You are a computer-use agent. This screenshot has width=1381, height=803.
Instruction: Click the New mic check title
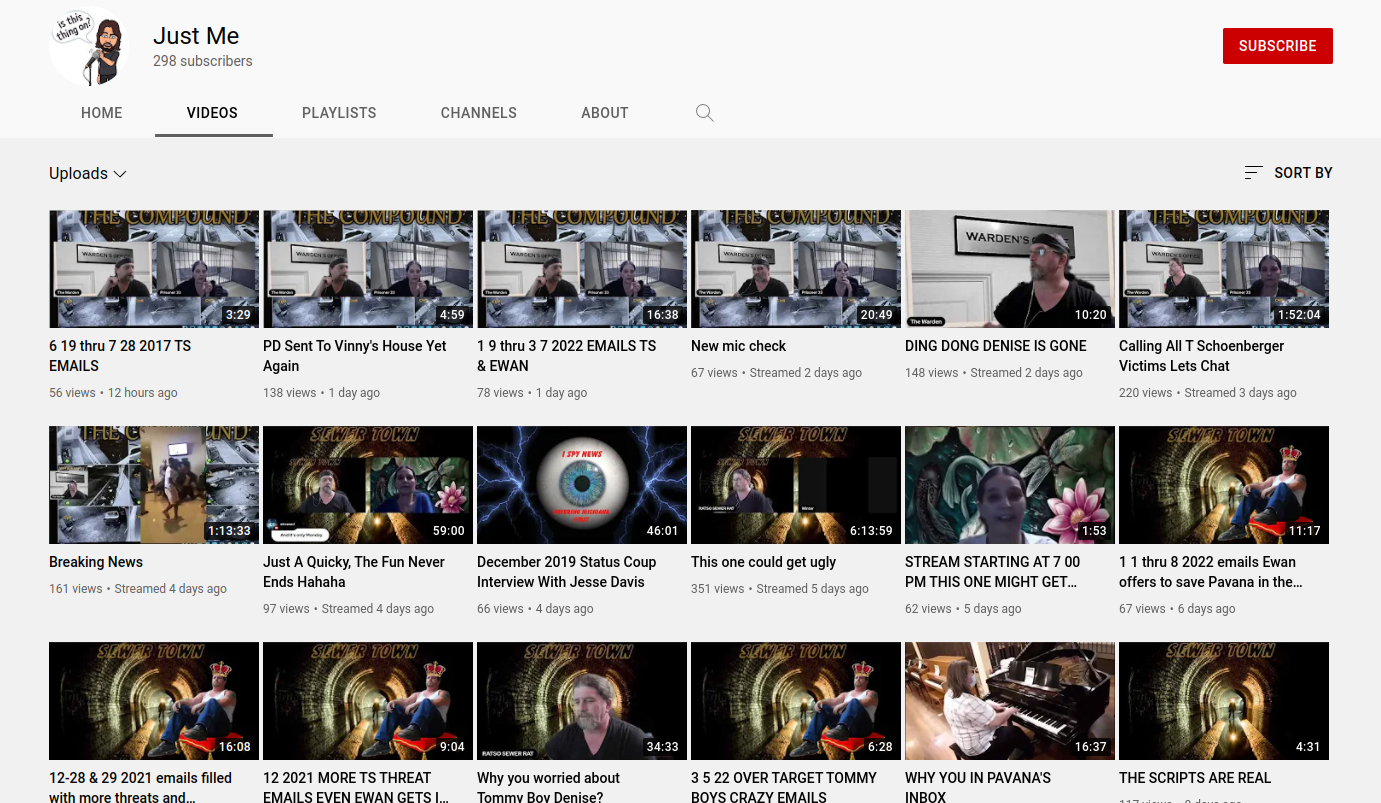click(739, 346)
